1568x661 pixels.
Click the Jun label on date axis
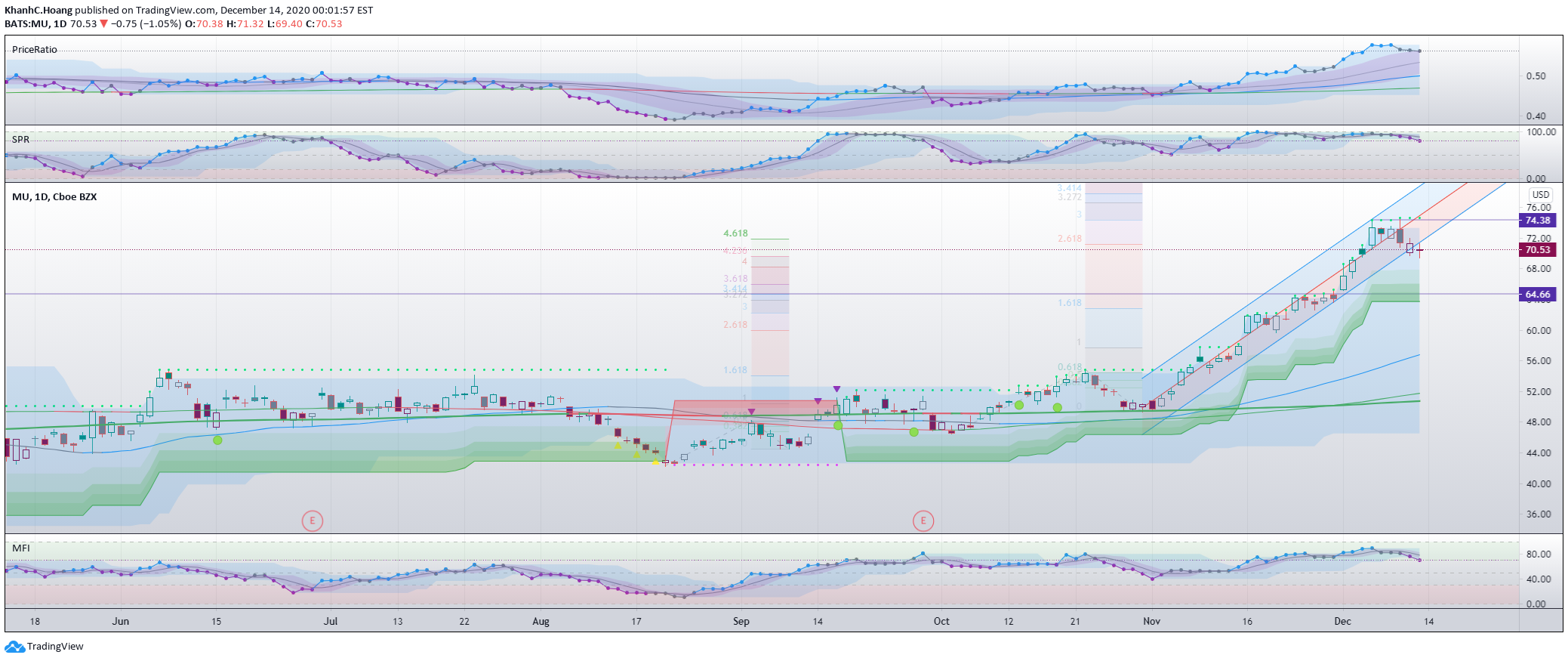[x=121, y=622]
